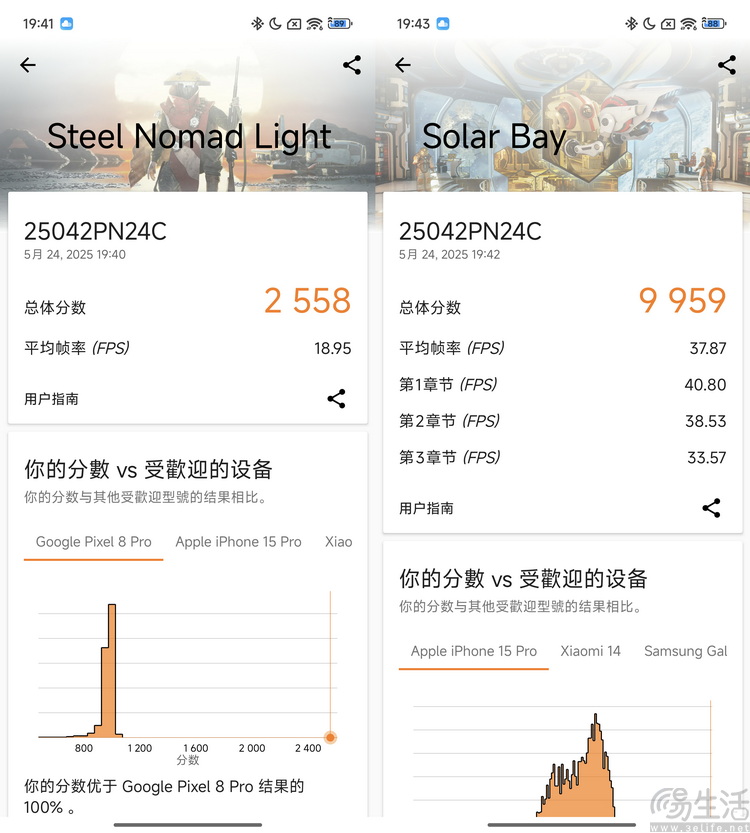This screenshot has height=833, width=750.
Task: Tap the iPhone 15 Pro histogram in Solar Bay
Action: (x=576, y=765)
